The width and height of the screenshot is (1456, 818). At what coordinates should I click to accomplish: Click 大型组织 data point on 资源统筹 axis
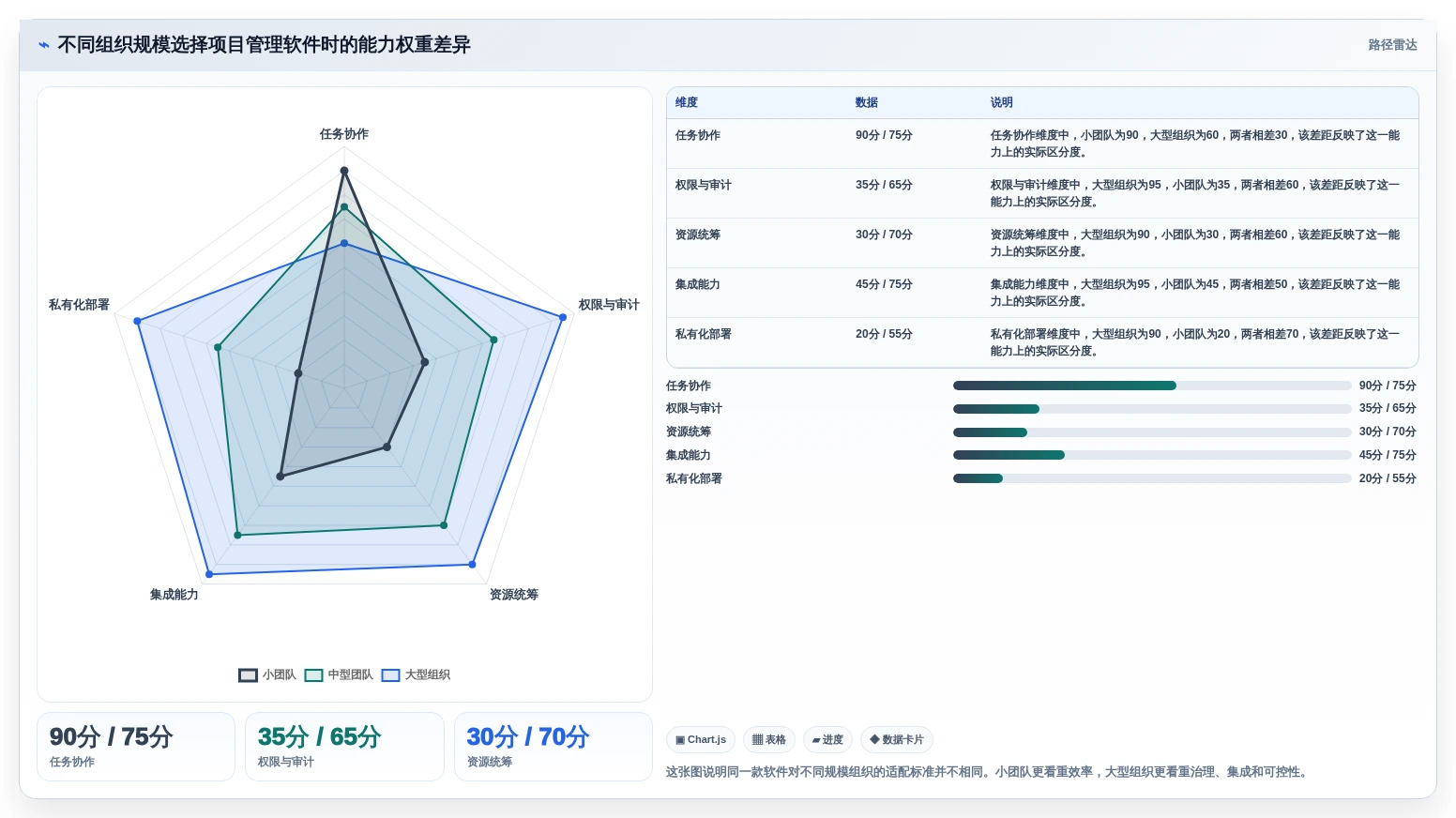(x=472, y=565)
